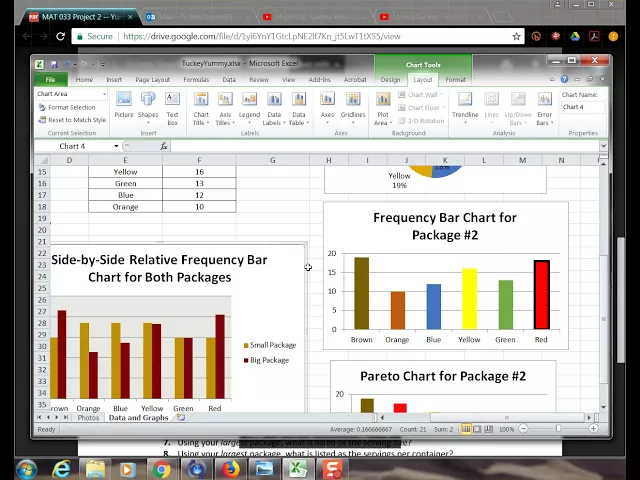Click the Insert Function fx icon
640x480 pixels.
164,146
